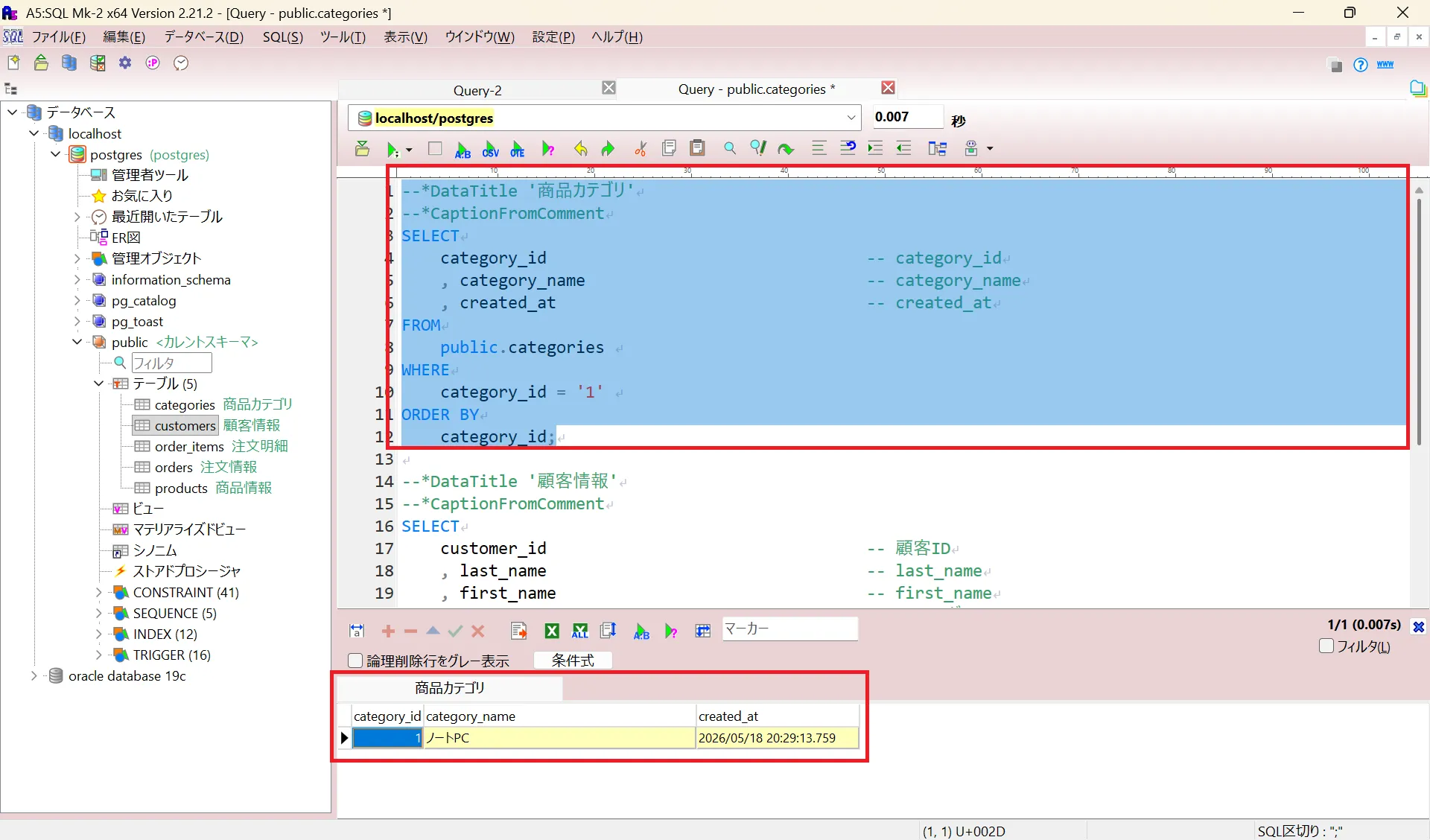Click the SQL format align icon
1430x840 pixels.
coord(819,148)
